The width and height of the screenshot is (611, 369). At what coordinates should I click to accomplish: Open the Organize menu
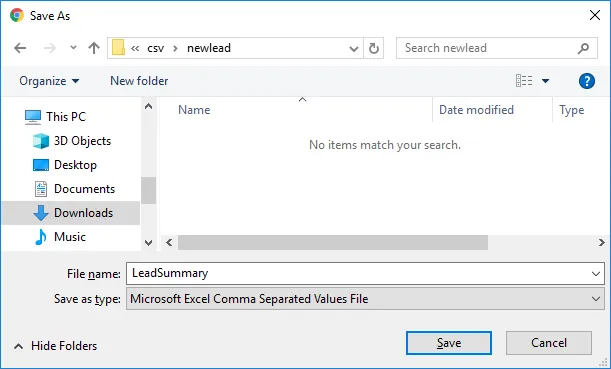(49, 81)
